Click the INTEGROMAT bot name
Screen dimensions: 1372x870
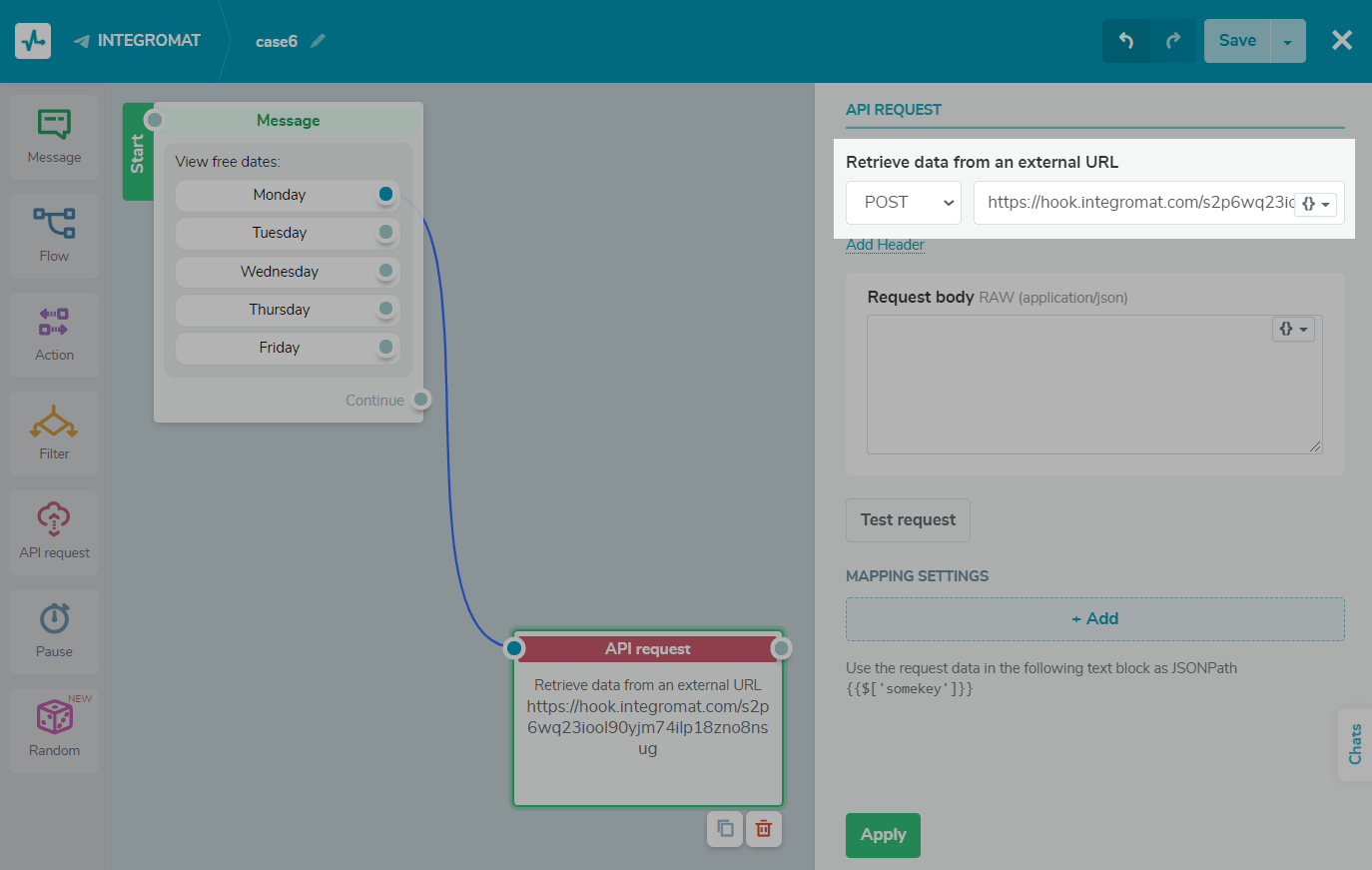(149, 41)
